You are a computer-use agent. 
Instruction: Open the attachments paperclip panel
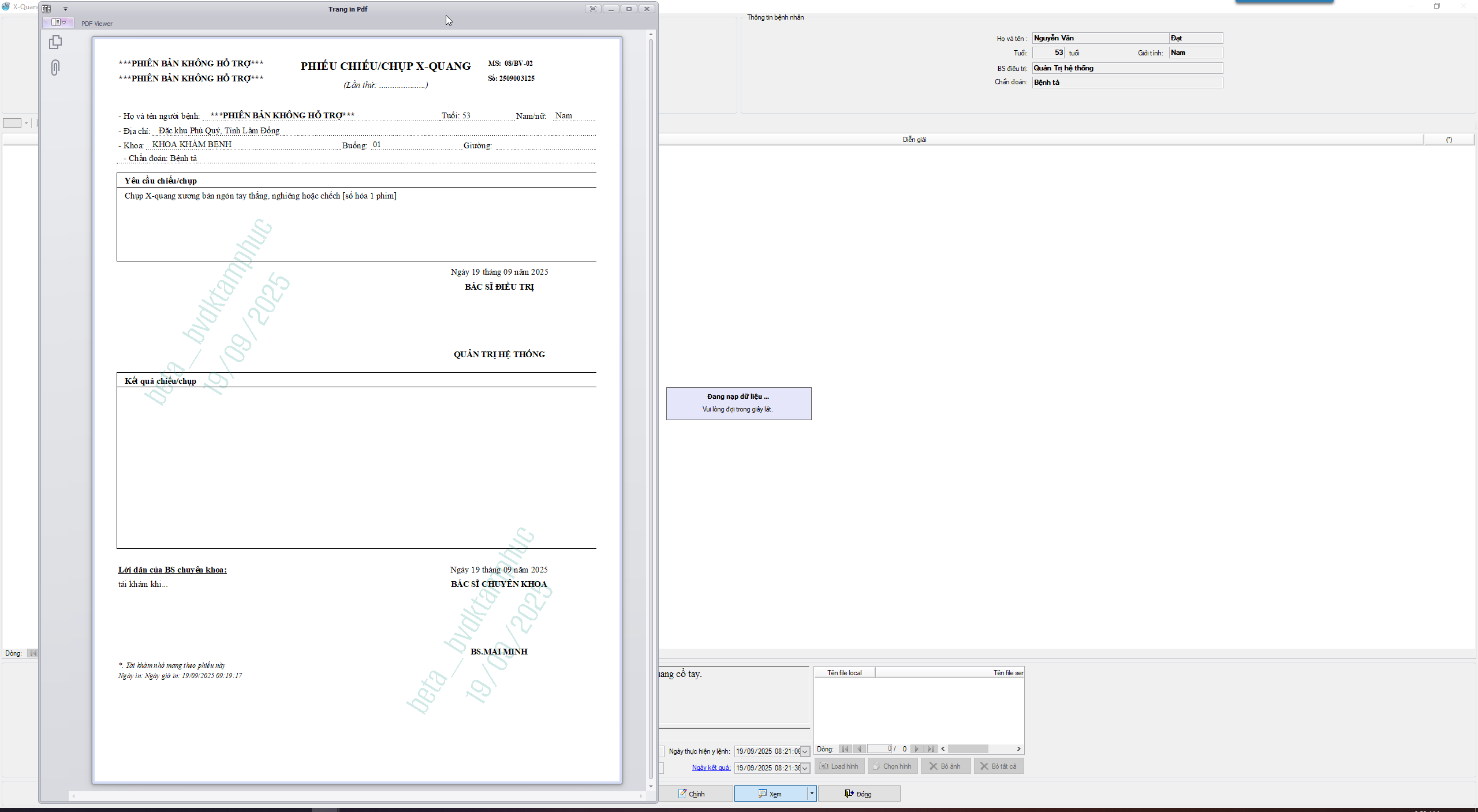pos(55,68)
